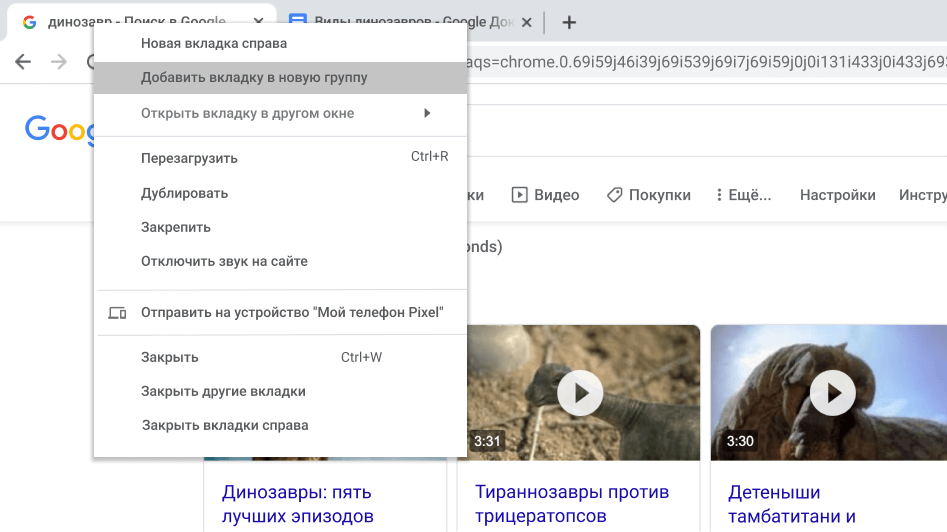The image size is (947, 532).
Task: Choose Закрепить to pin tab
Action: (176, 227)
